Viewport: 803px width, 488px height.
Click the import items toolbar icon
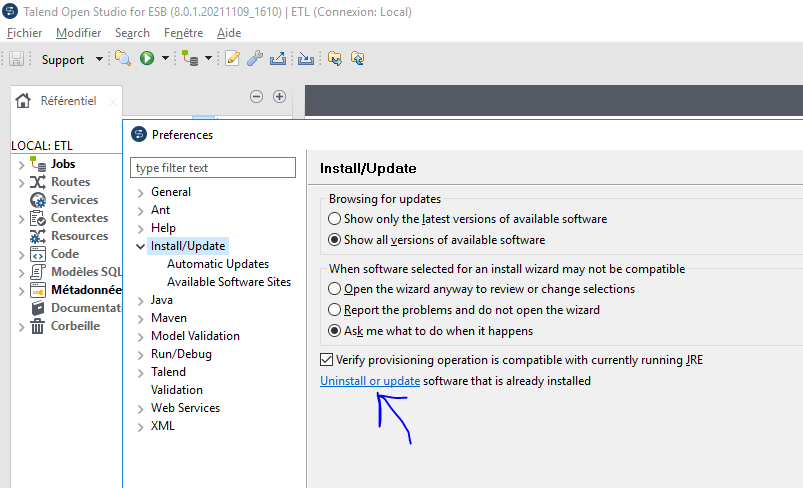(x=306, y=58)
